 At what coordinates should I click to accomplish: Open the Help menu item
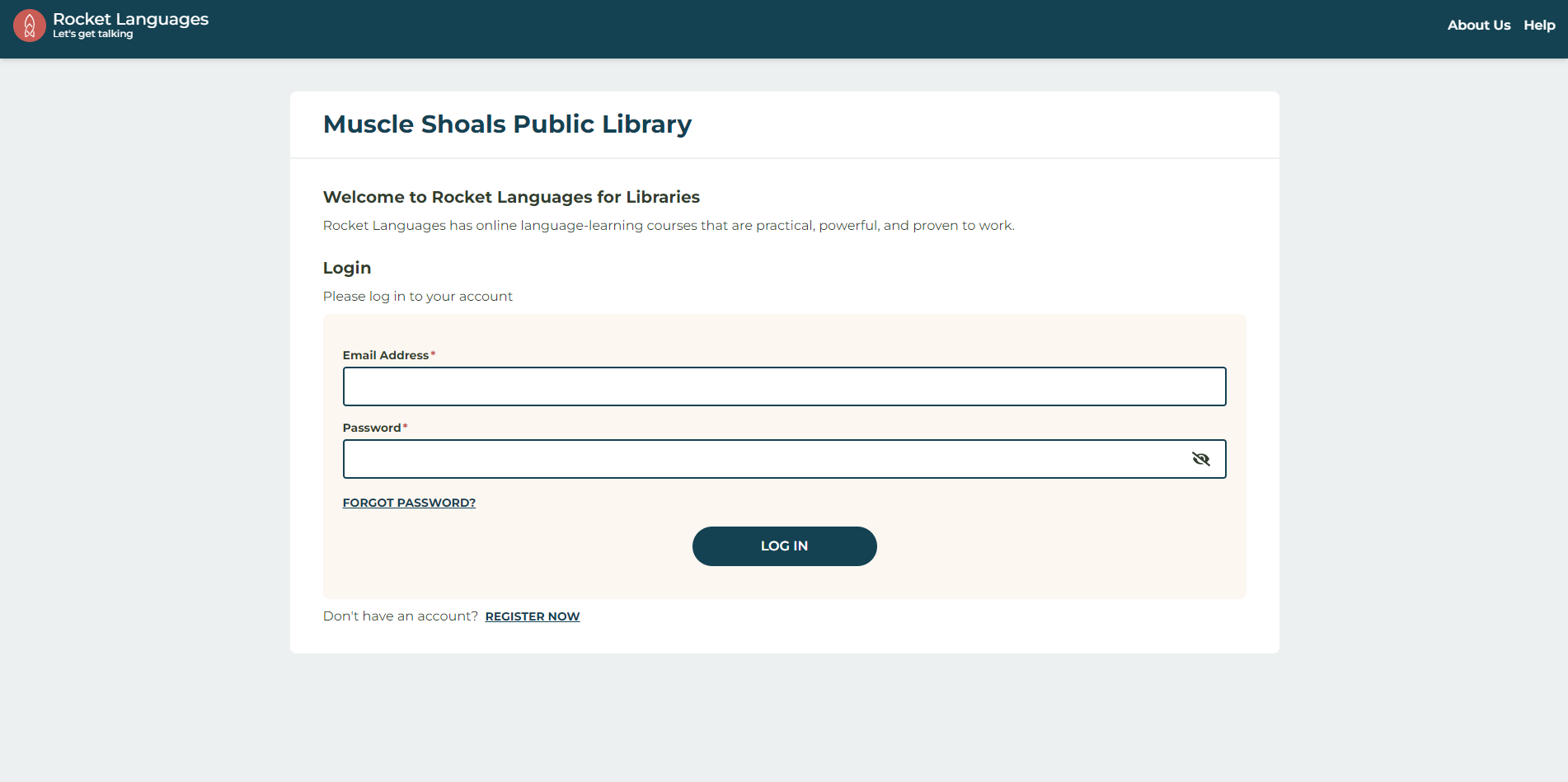pyautogui.click(x=1538, y=26)
